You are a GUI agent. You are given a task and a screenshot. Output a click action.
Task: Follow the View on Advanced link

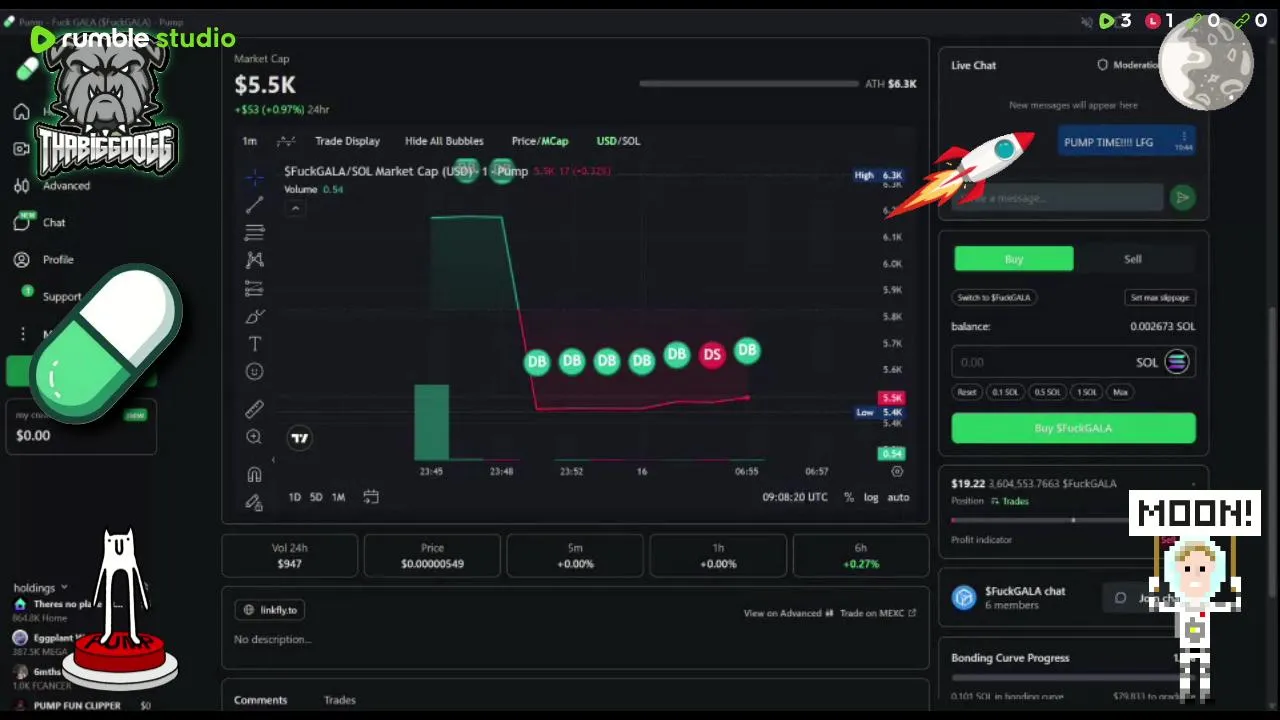788,613
